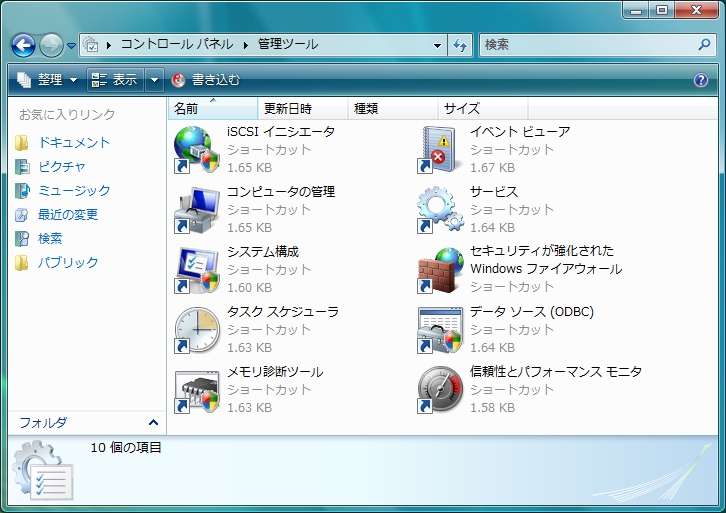The height and width of the screenshot is (513, 726).
Task: Click the ピクチャ icon in sidebar
Action: pos(21,167)
